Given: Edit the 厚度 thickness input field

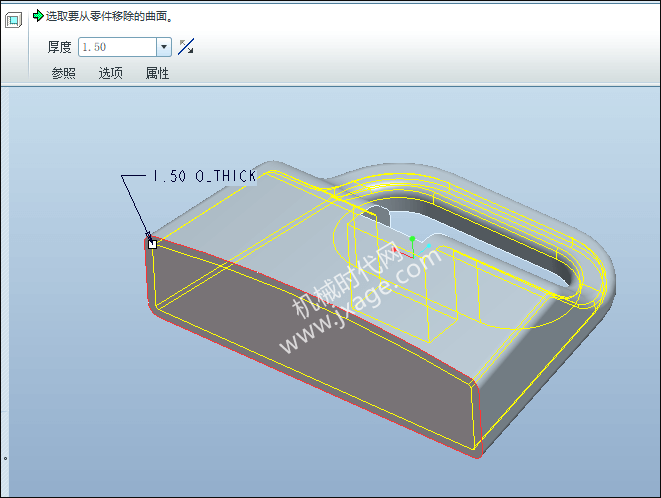Looking at the screenshot, I should (118, 47).
